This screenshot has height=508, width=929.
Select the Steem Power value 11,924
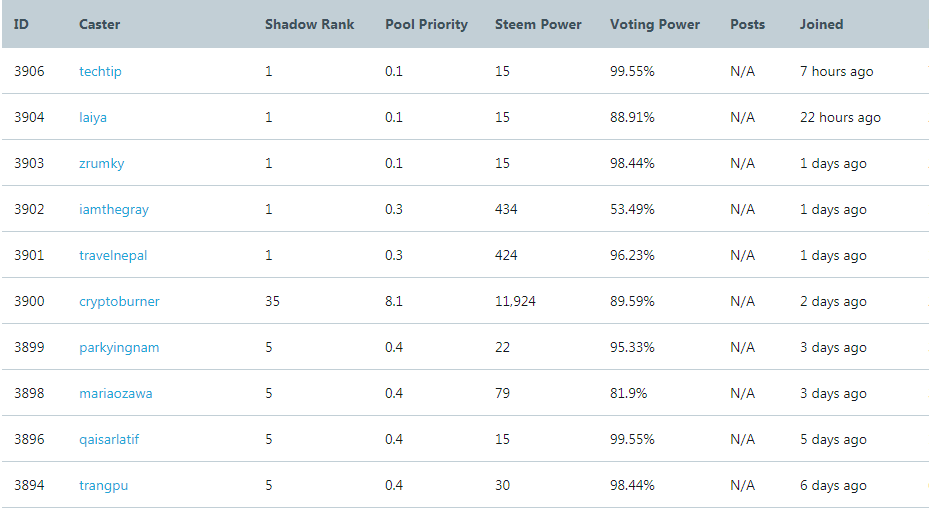click(x=515, y=302)
